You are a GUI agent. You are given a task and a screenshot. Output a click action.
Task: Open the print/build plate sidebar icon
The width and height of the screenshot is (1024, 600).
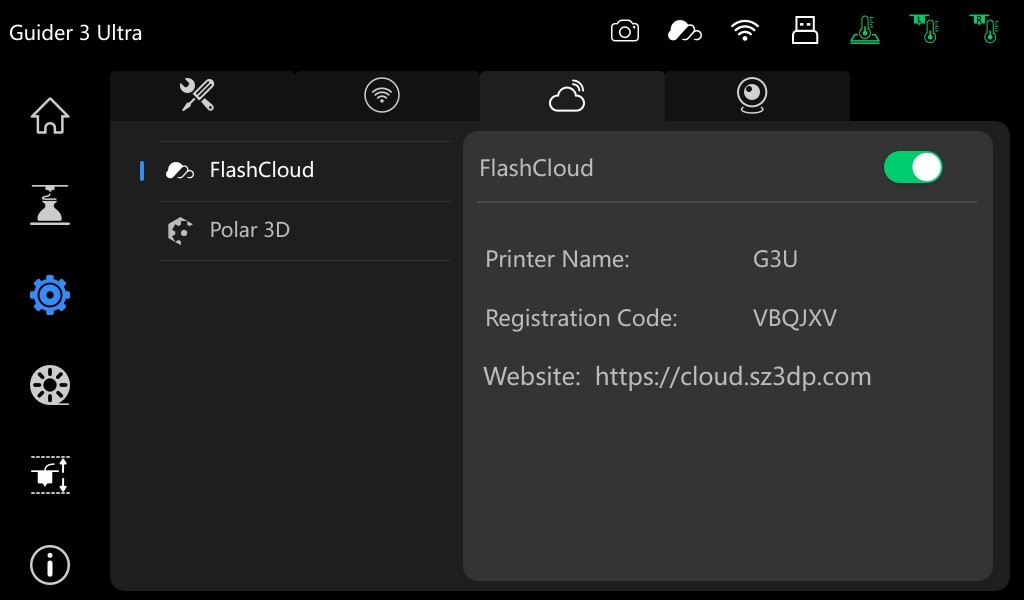[50, 205]
